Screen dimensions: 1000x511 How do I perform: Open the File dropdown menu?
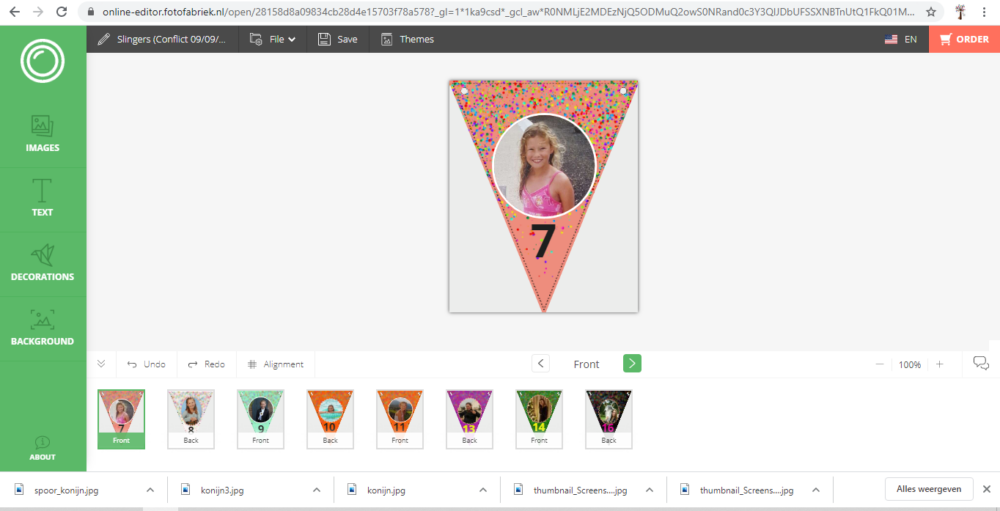(272, 39)
